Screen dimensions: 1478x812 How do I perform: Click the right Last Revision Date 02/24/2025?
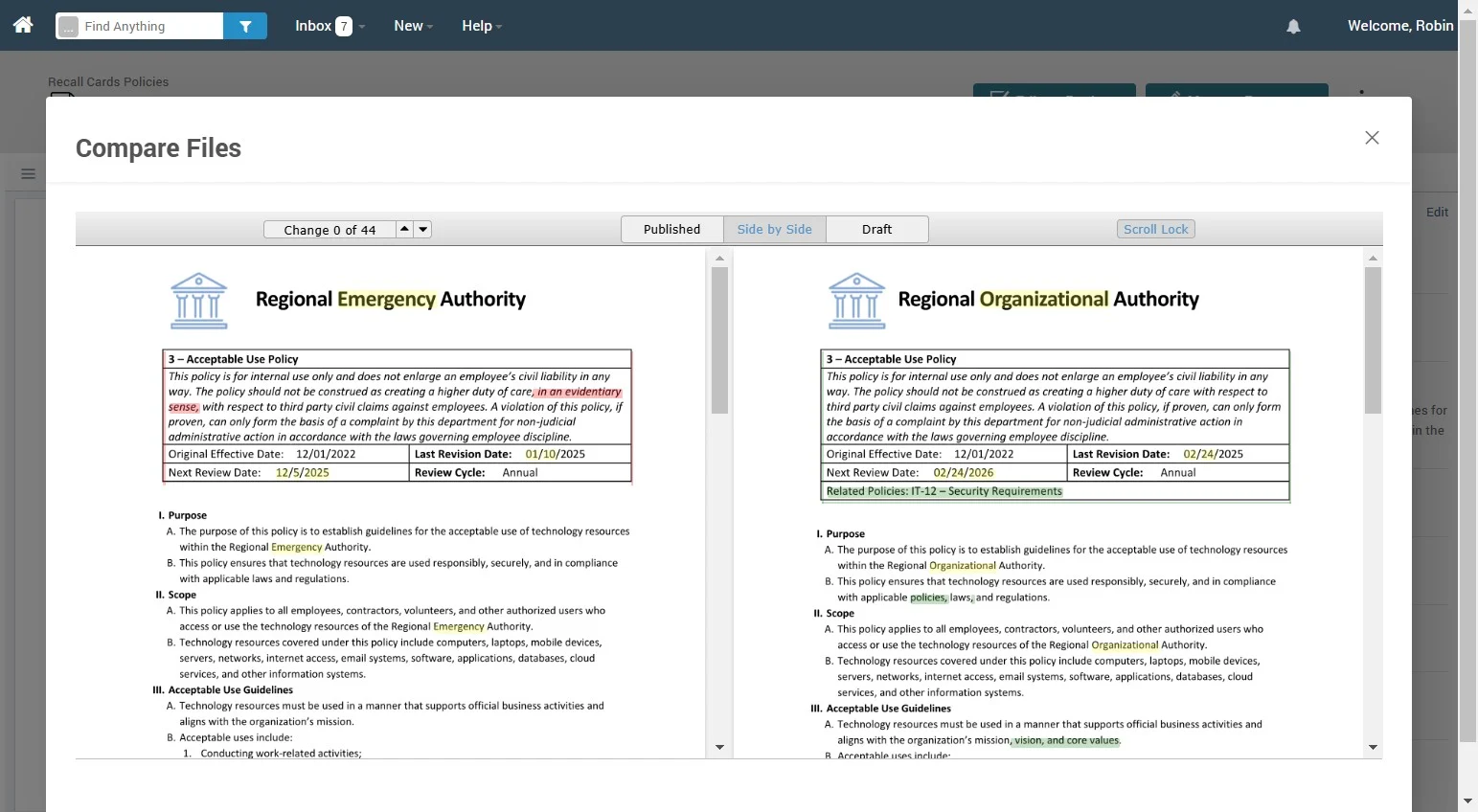click(x=1213, y=454)
